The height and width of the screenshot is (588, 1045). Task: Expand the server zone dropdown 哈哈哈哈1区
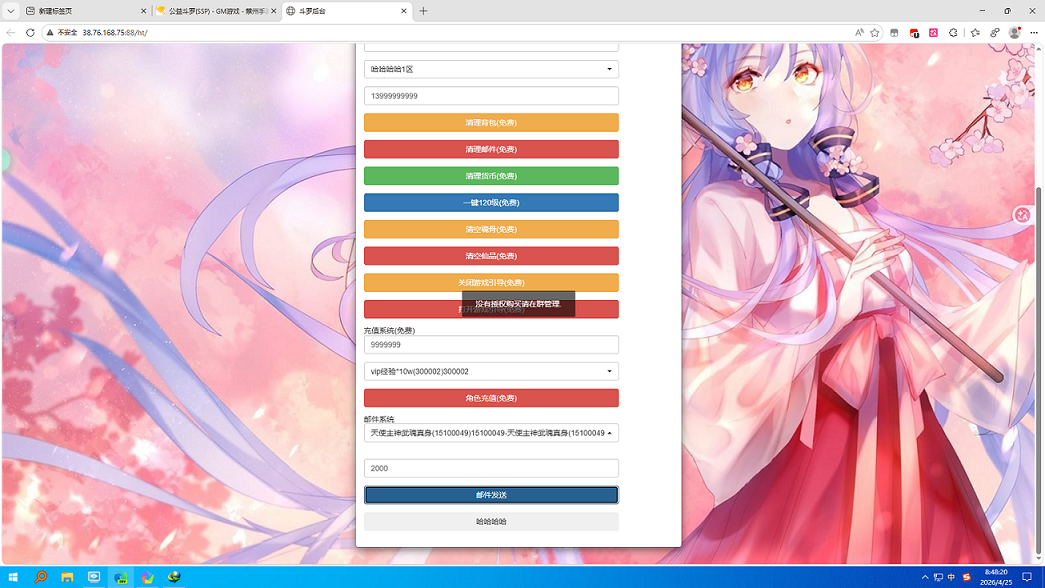click(491, 70)
